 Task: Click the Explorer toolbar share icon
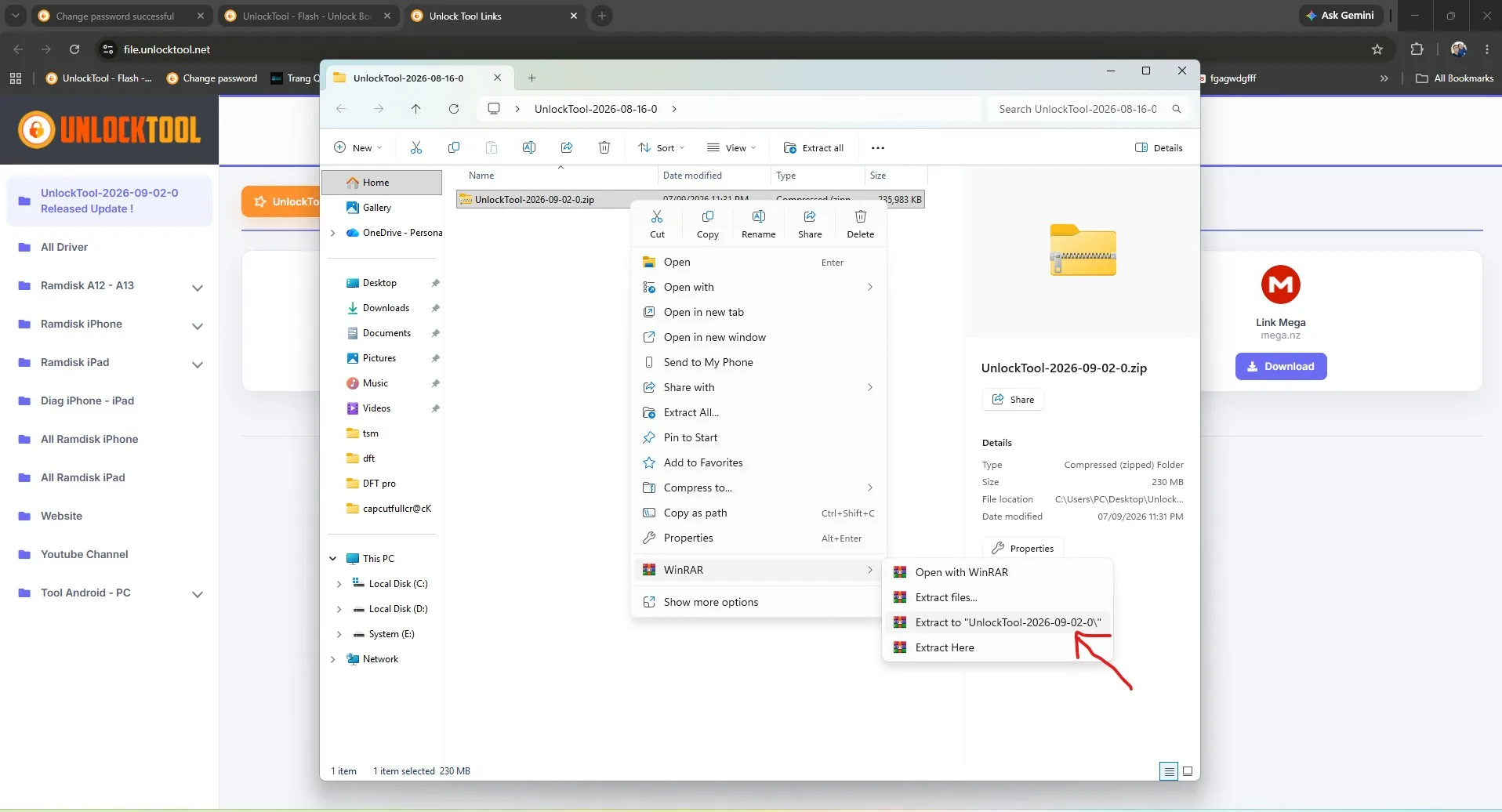(x=567, y=147)
